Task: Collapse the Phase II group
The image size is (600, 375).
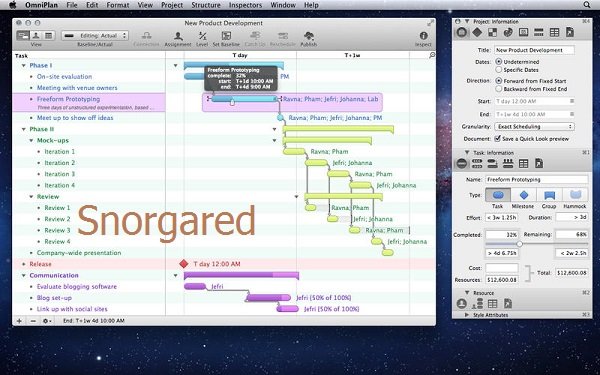Action: (x=24, y=129)
